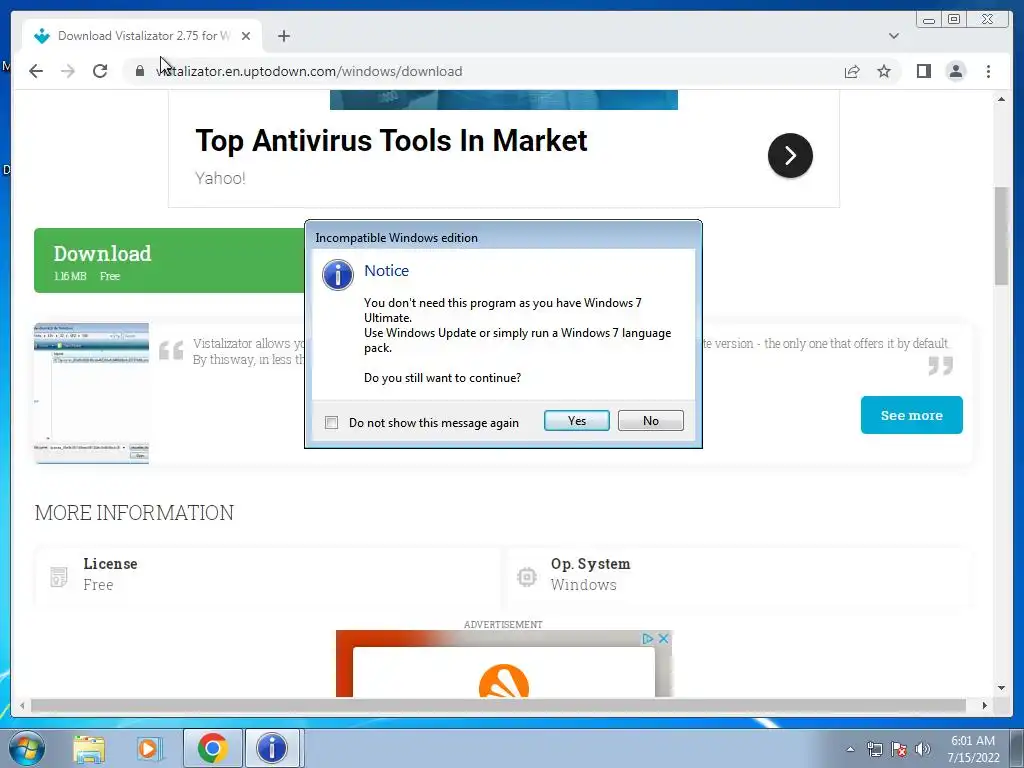This screenshot has height=768, width=1024.
Task: Click the blue information icon in dialog
Action: click(x=338, y=275)
